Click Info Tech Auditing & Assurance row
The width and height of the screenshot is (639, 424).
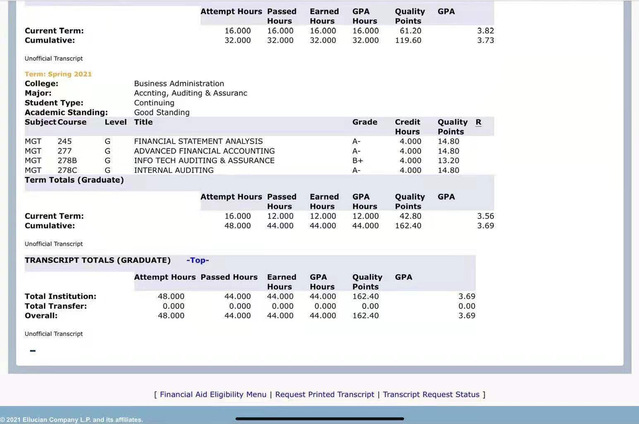point(204,160)
